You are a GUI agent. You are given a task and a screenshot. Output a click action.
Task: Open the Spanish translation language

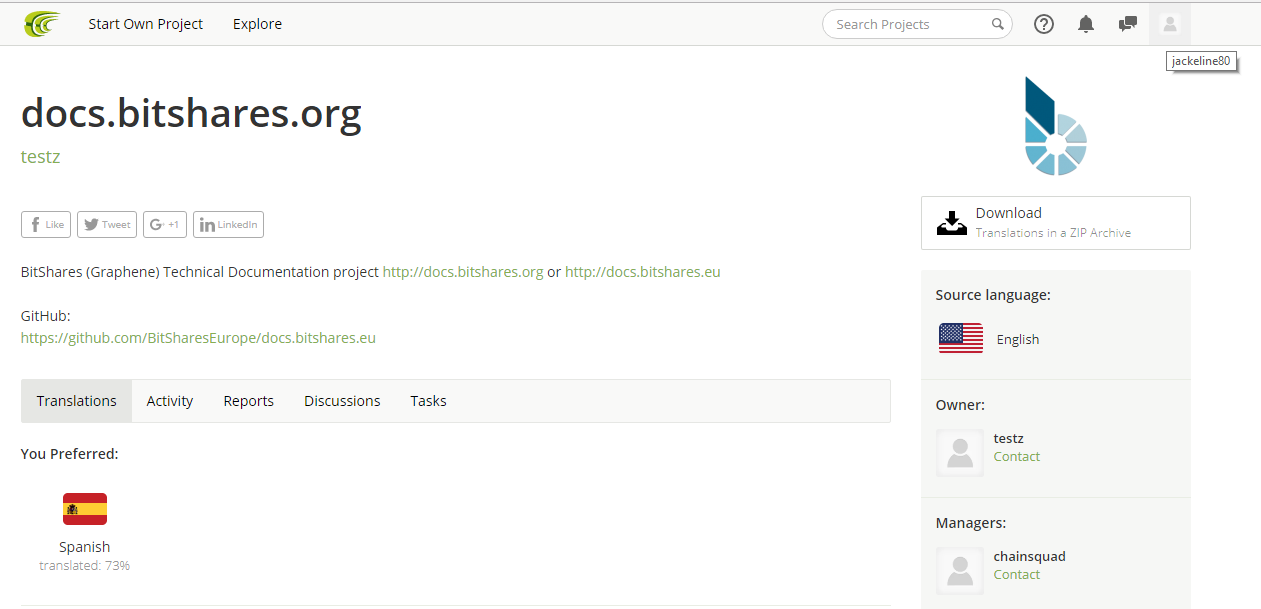click(x=85, y=547)
